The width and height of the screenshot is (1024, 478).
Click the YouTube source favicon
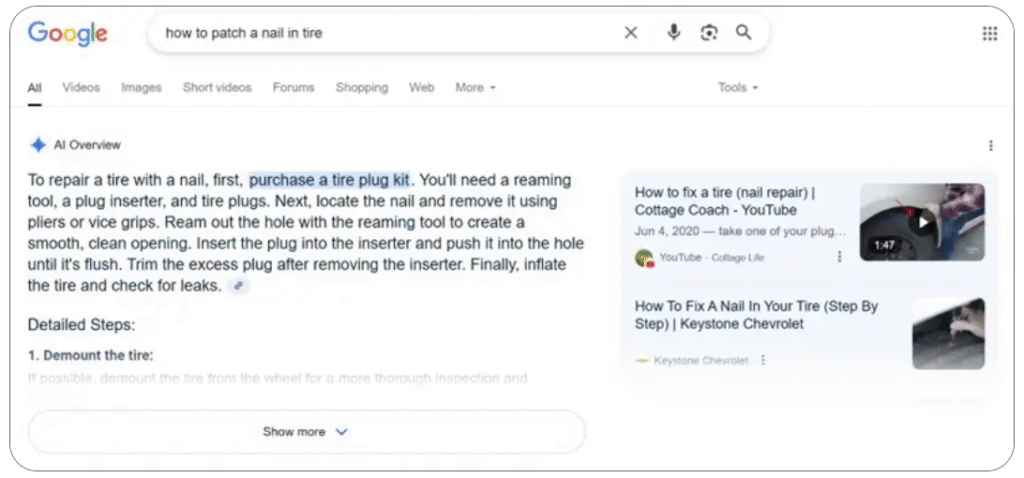coord(644,258)
